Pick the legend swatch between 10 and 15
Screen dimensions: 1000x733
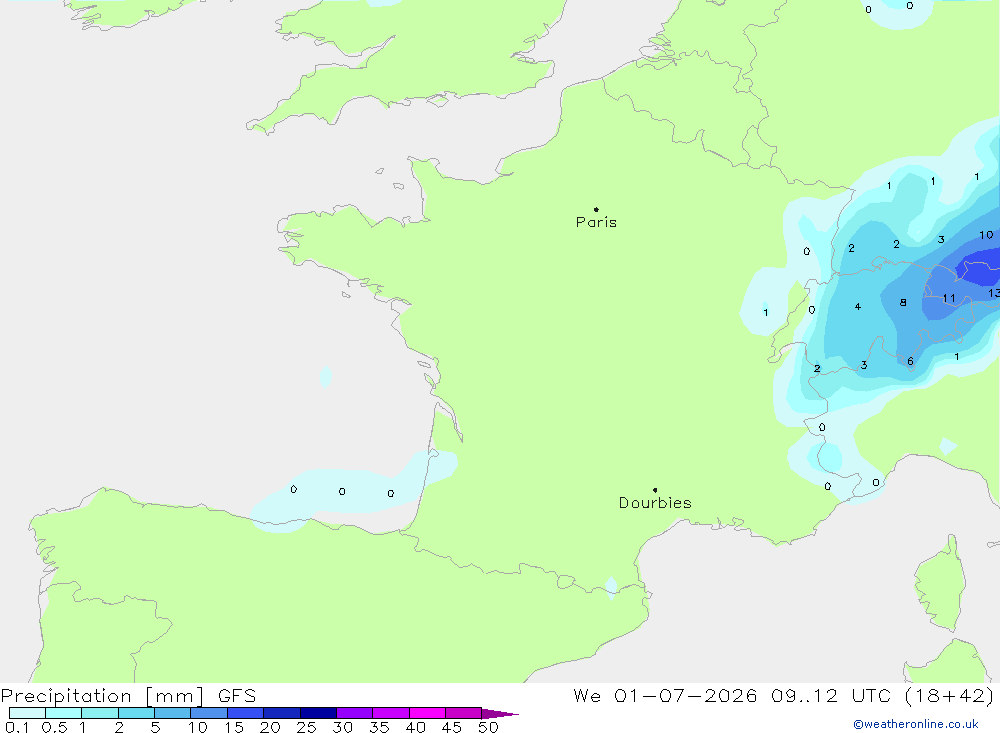[209, 713]
